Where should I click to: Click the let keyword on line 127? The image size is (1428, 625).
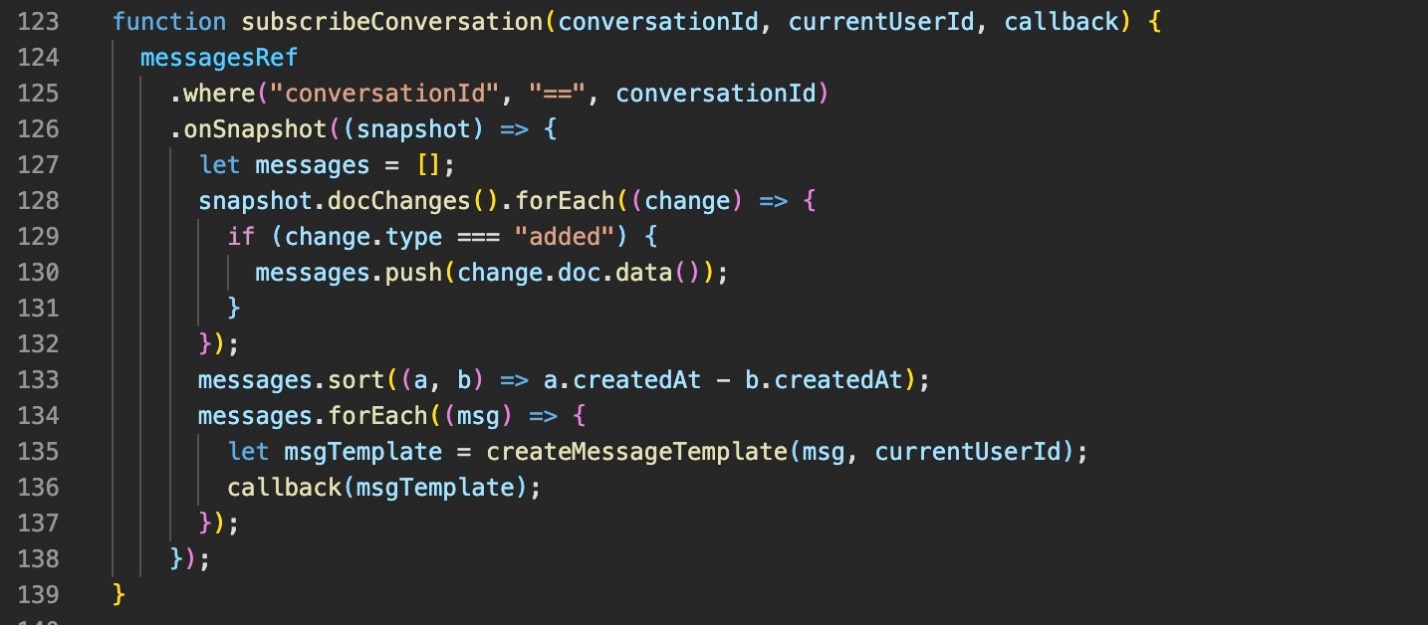[219, 164]
